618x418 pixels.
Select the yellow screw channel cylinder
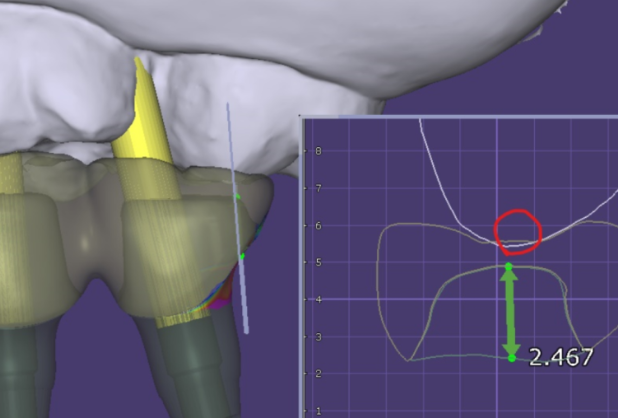(149, 130)
